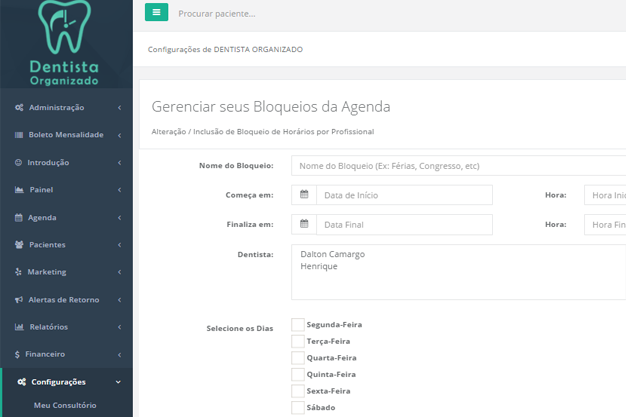Viewport: 626px width, 417px height.
Task: Click the Hora Início time field
Action: (x=605, y=195)
